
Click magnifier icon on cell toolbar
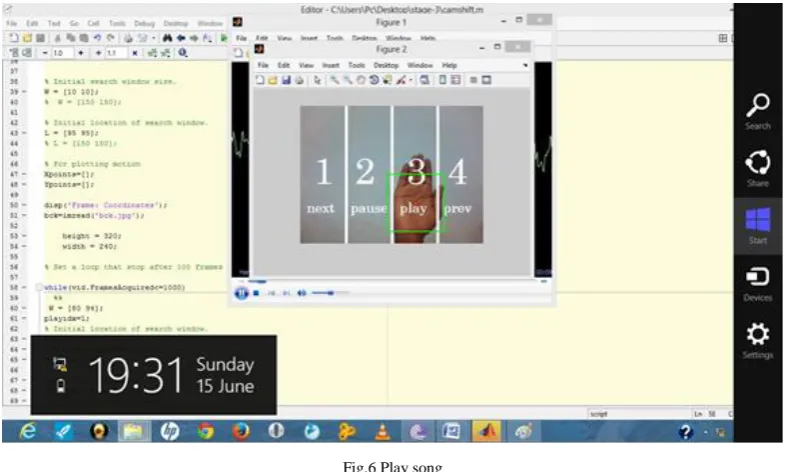tap(183, 52)
